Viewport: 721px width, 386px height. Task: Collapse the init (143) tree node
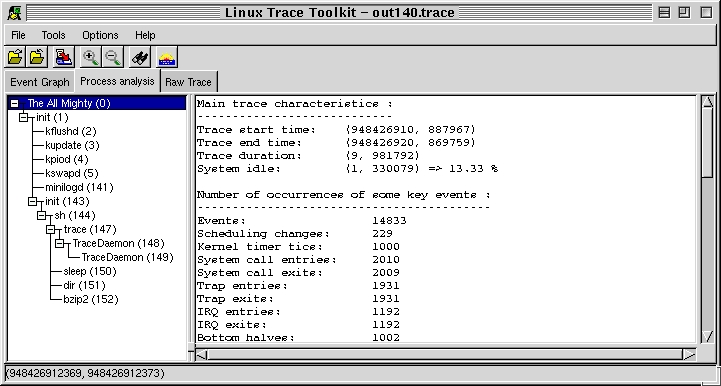coord(32,202)
